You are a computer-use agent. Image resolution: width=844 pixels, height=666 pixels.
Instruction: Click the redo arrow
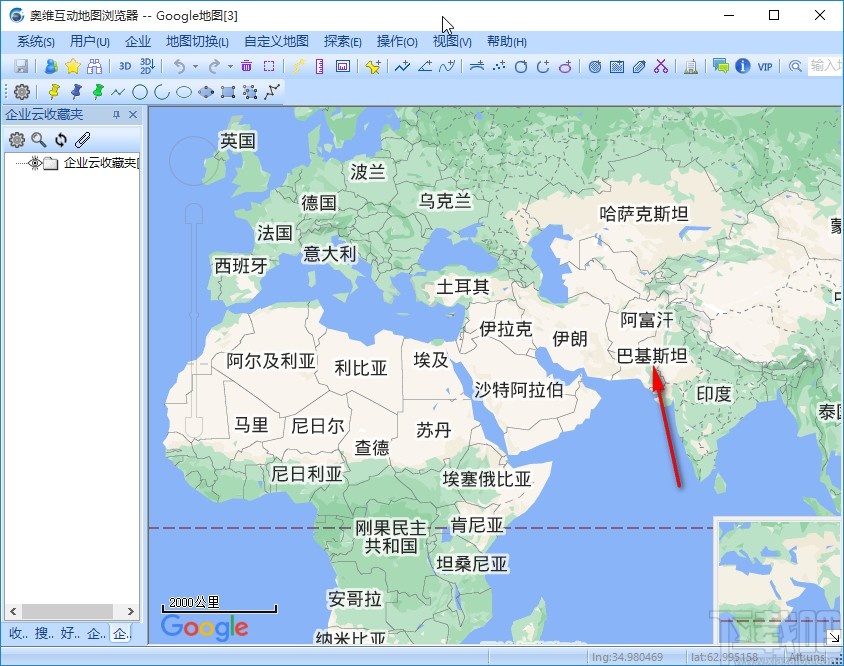[214, 66]
